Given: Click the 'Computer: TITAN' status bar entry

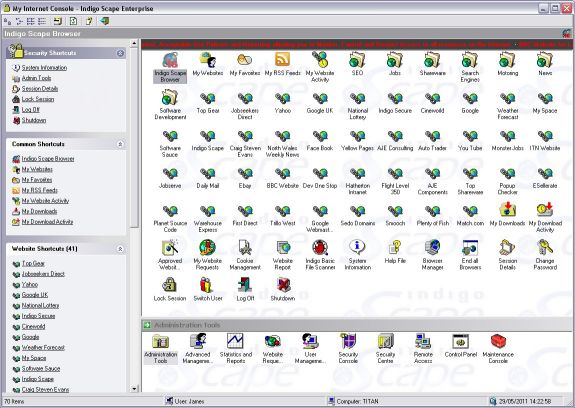Looking at the screenshot, I should click(354, 401).
